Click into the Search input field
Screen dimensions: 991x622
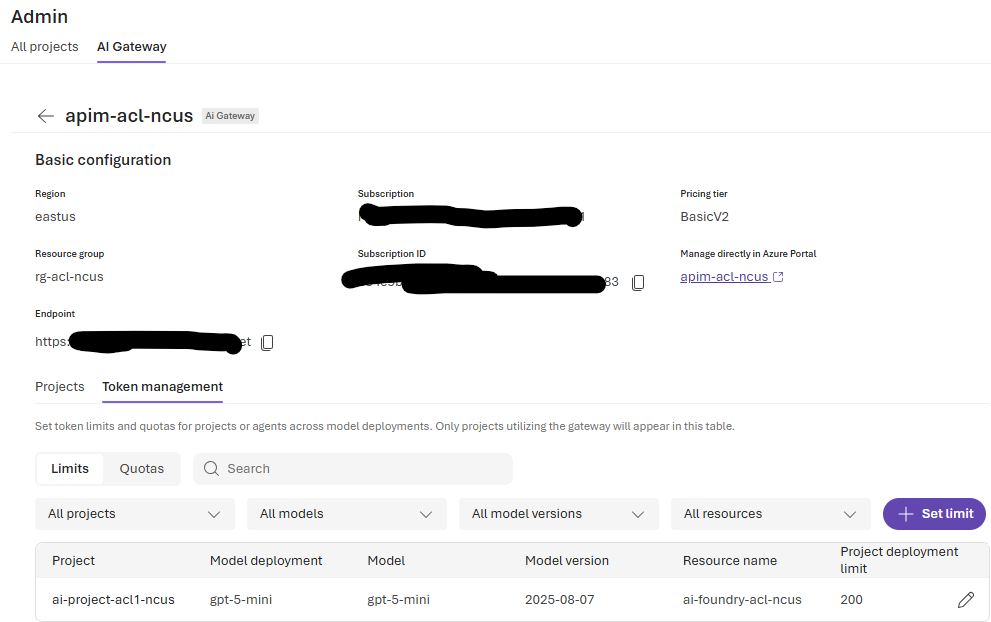pos(353,468)
